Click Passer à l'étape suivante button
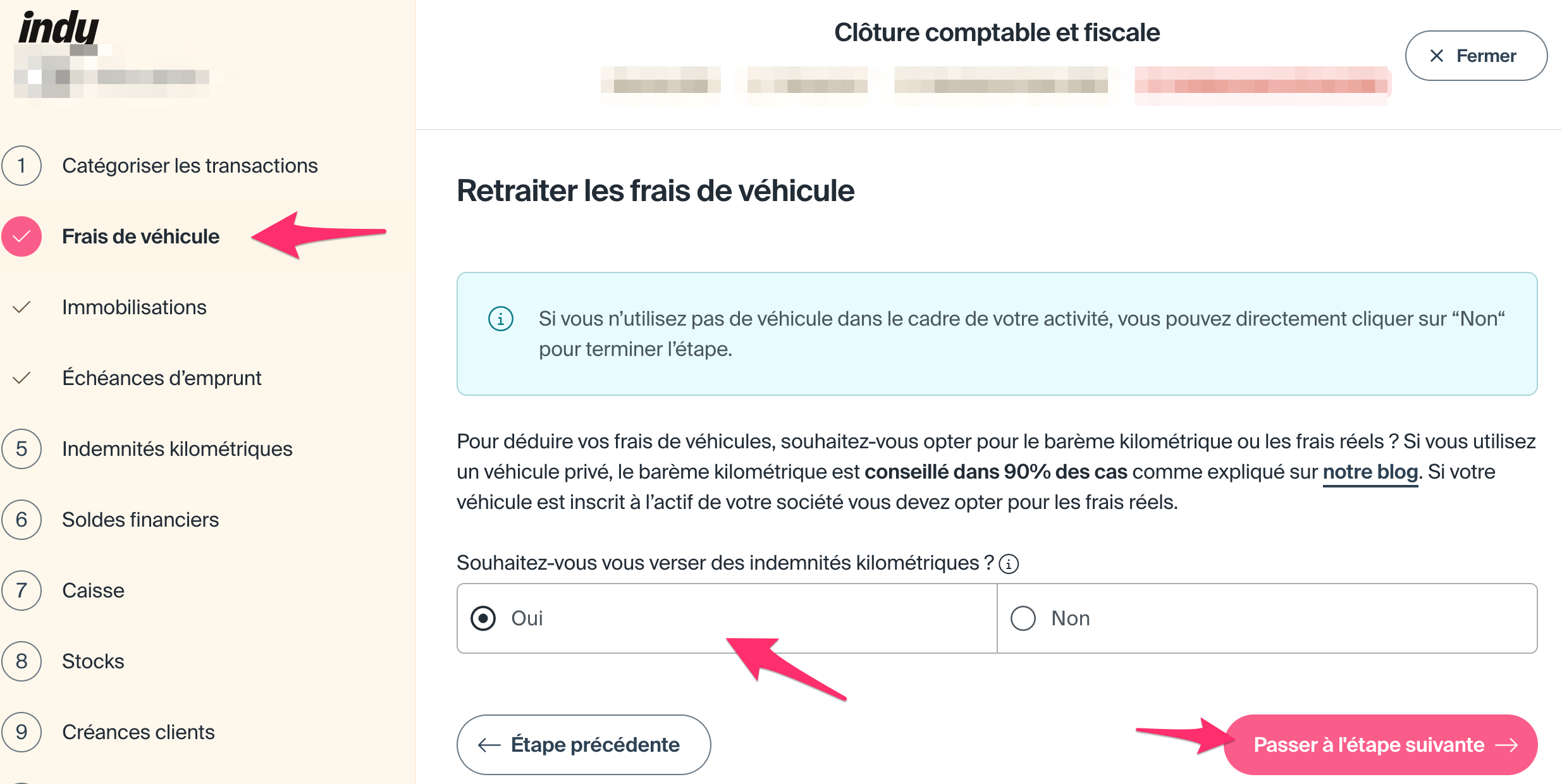The width and height of the screenshot is (1562, 784). pos(1380,745)
